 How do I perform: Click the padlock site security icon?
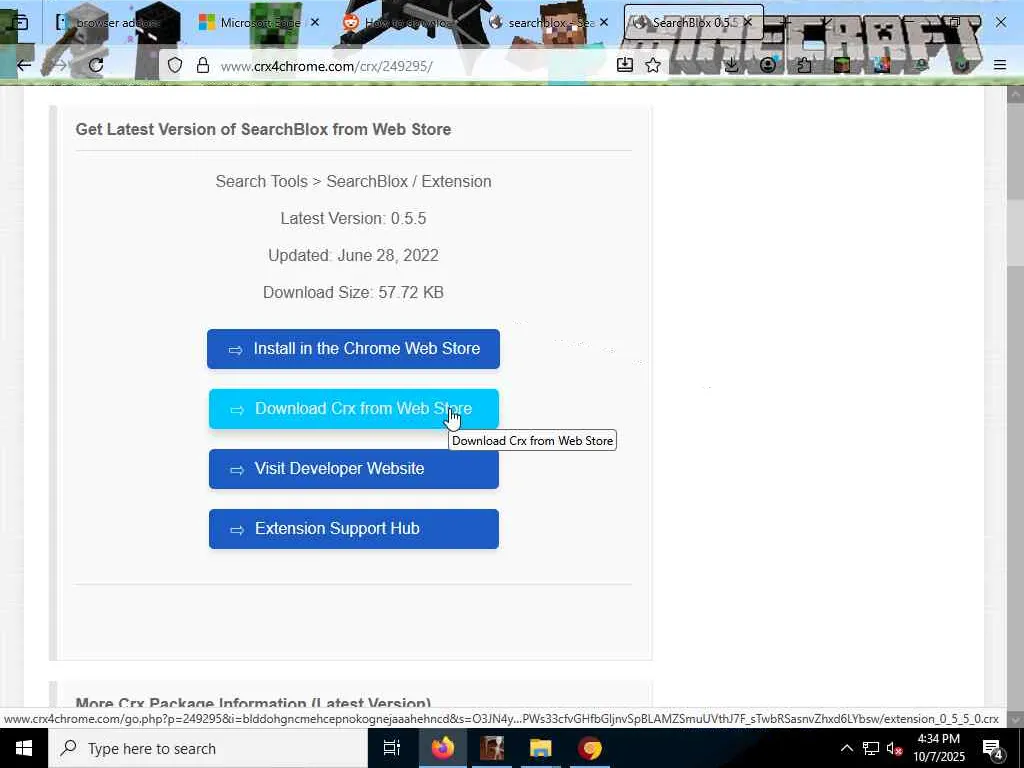coord(203,65)
